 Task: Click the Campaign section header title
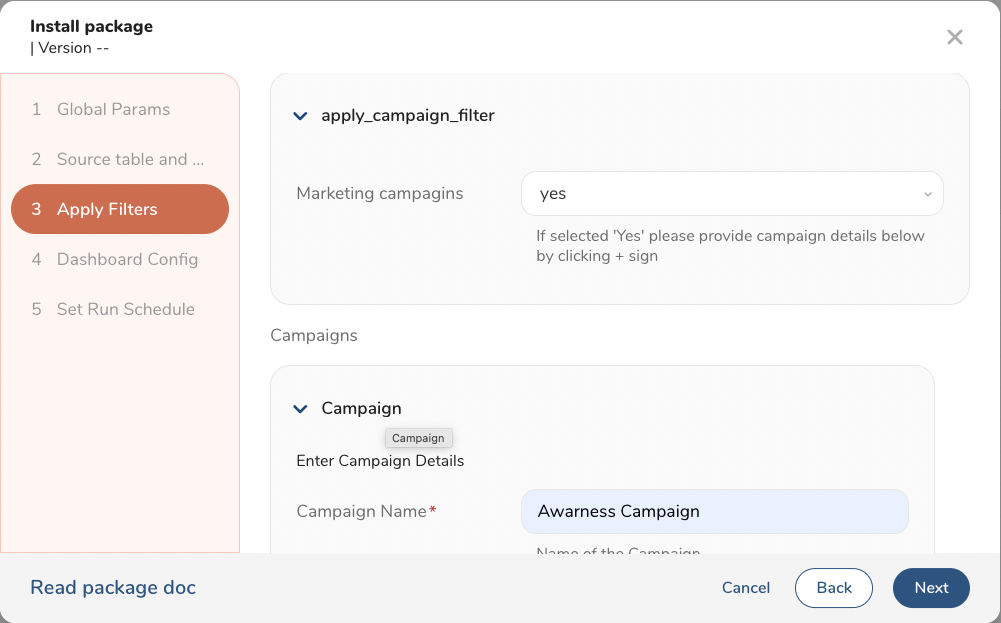tap(361, 408)
